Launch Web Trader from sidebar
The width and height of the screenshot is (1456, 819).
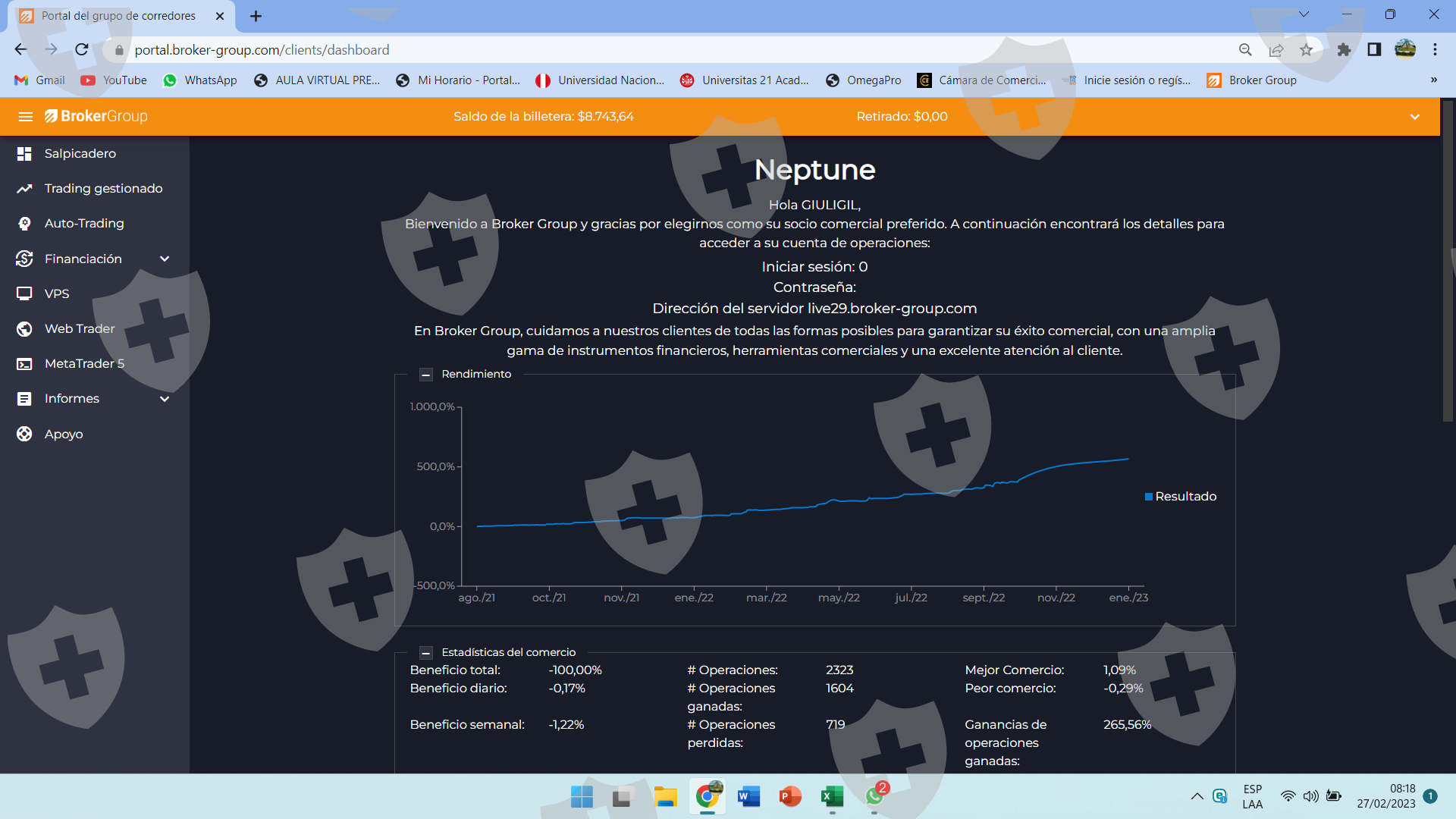click(x=79, y=329)
